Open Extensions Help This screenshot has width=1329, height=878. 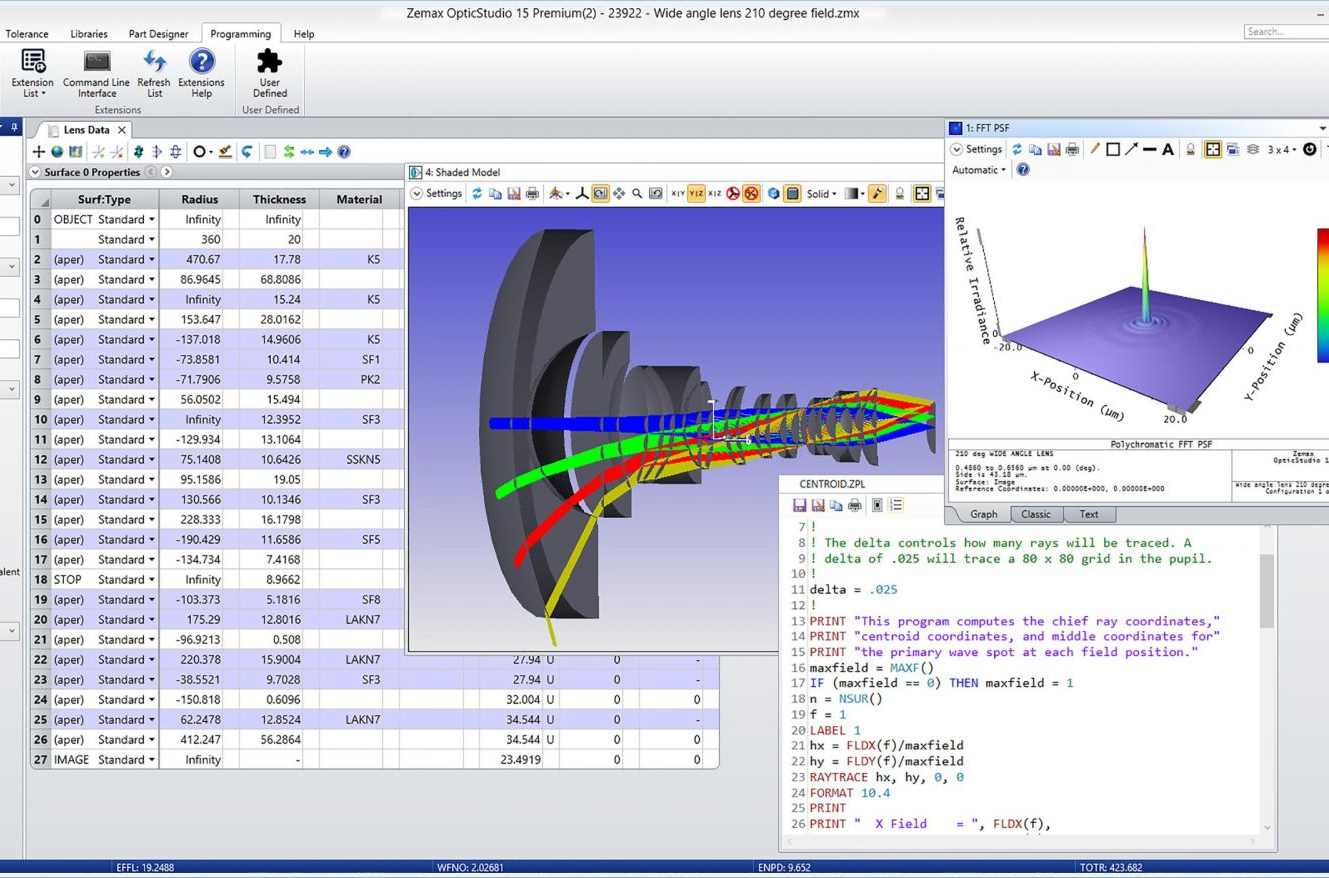201,74
